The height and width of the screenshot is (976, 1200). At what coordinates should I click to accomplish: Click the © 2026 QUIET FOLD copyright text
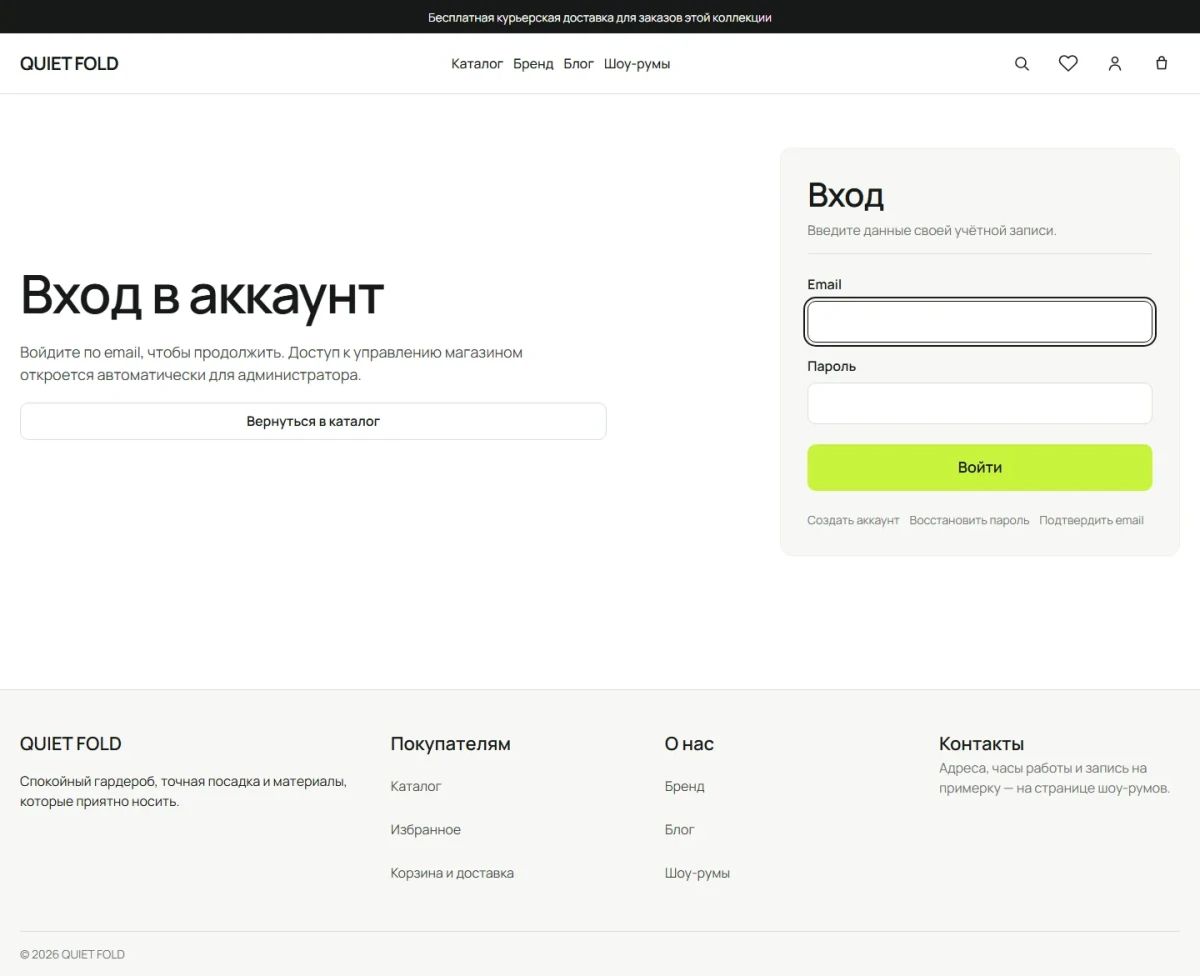[x=72, y=954]
